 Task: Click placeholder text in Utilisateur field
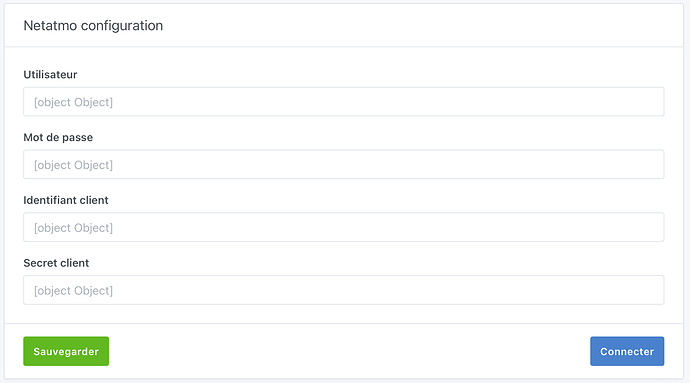click(x=73, y=102)
